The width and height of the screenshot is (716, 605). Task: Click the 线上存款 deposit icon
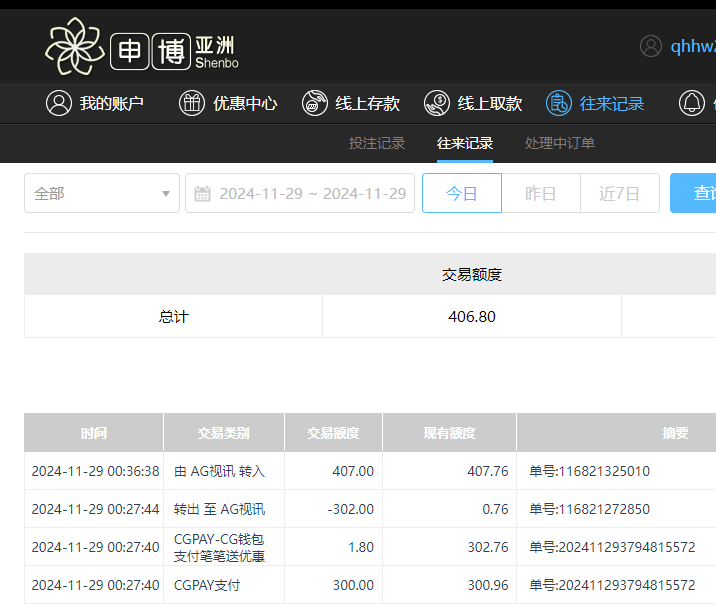pyautogui.click(x=315, y=103)
